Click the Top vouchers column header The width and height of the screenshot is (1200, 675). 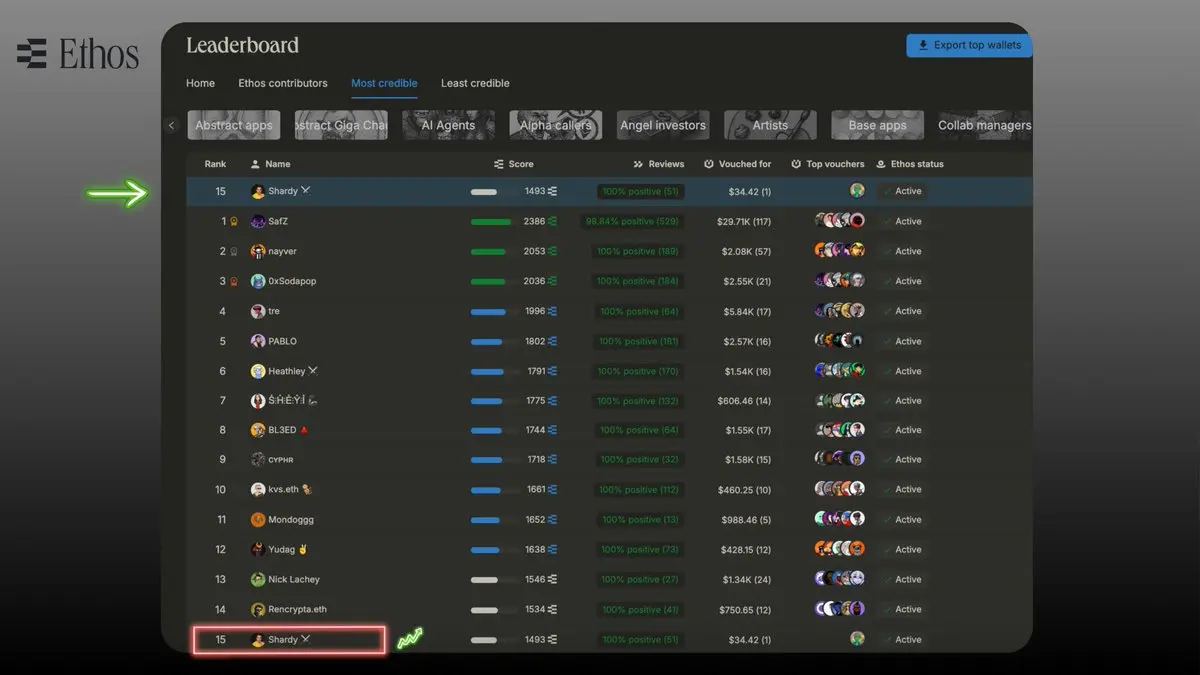point(828,164)
